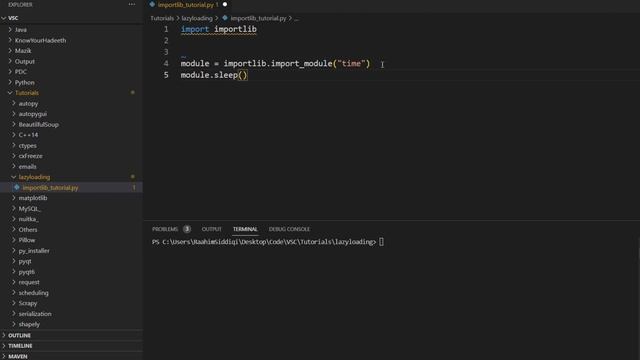Place cursor in importlib.import_module("time") line

pos(276,64)
